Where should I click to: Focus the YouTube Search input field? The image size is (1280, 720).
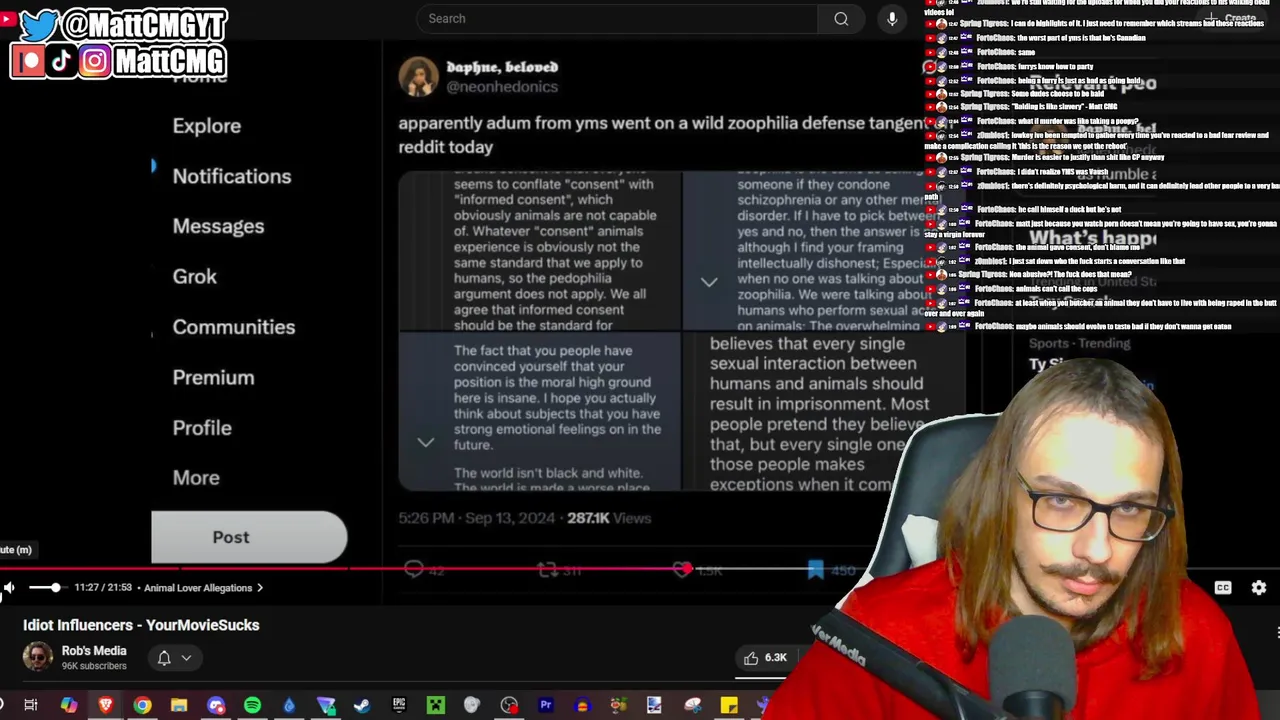point(617,18)
